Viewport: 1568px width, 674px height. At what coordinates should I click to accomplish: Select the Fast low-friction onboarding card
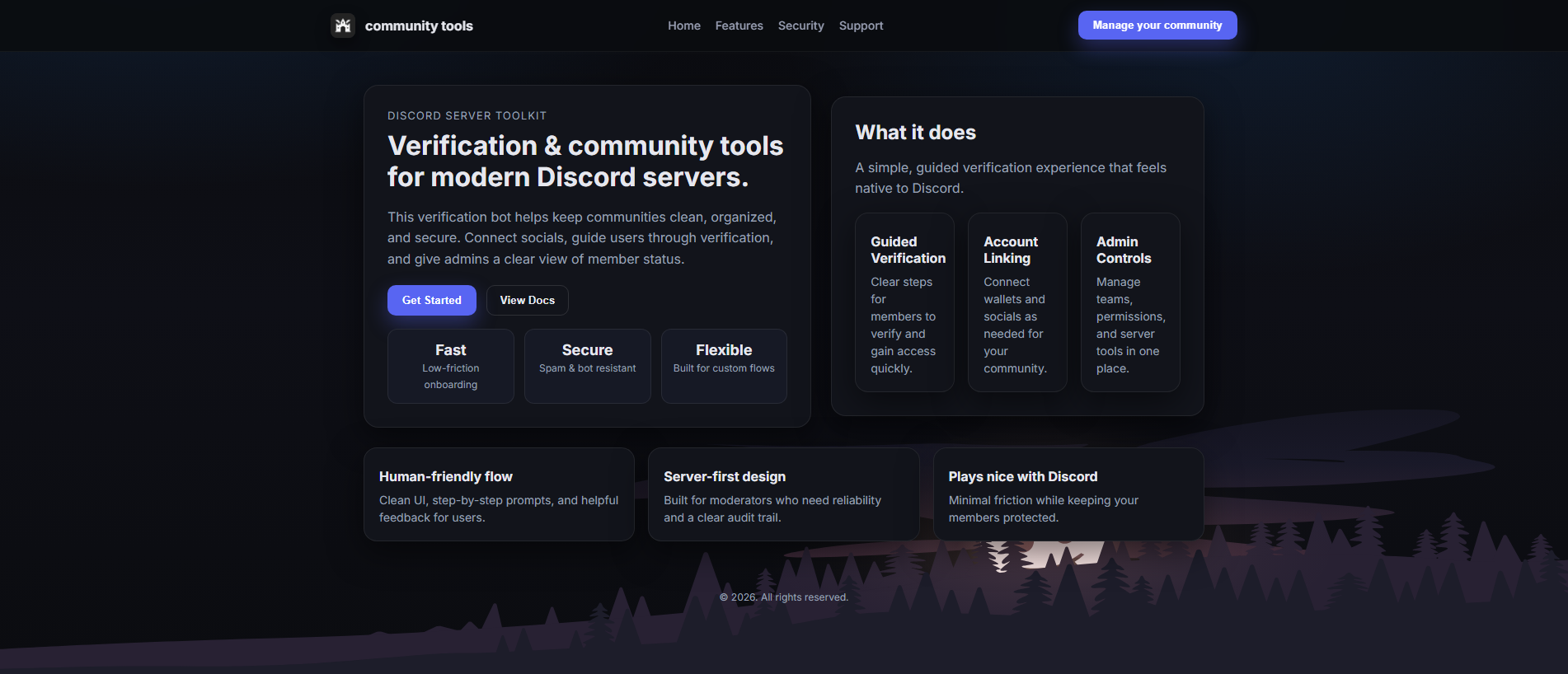point(451,367)
